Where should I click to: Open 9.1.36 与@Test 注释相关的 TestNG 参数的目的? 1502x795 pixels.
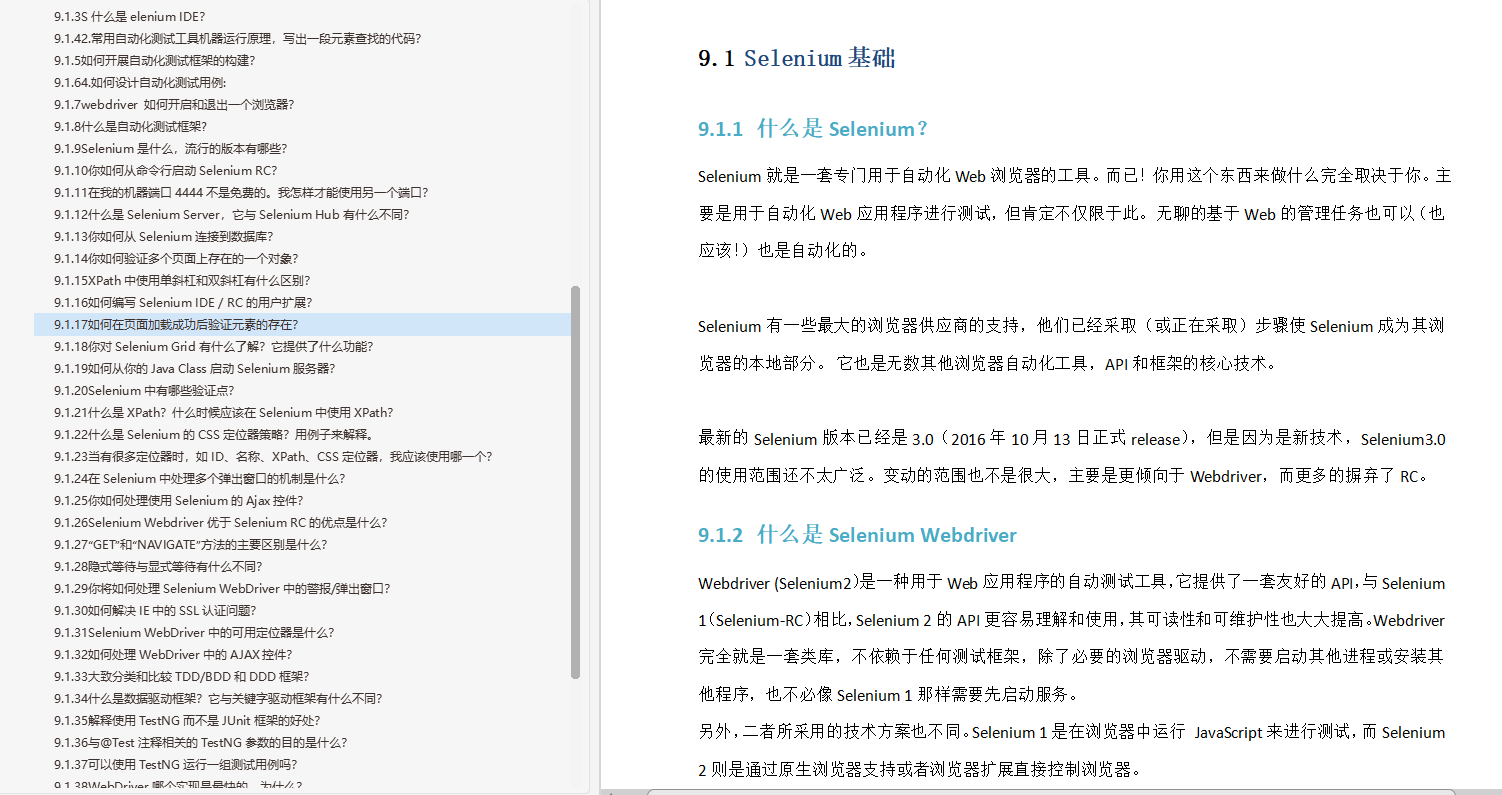201,742
